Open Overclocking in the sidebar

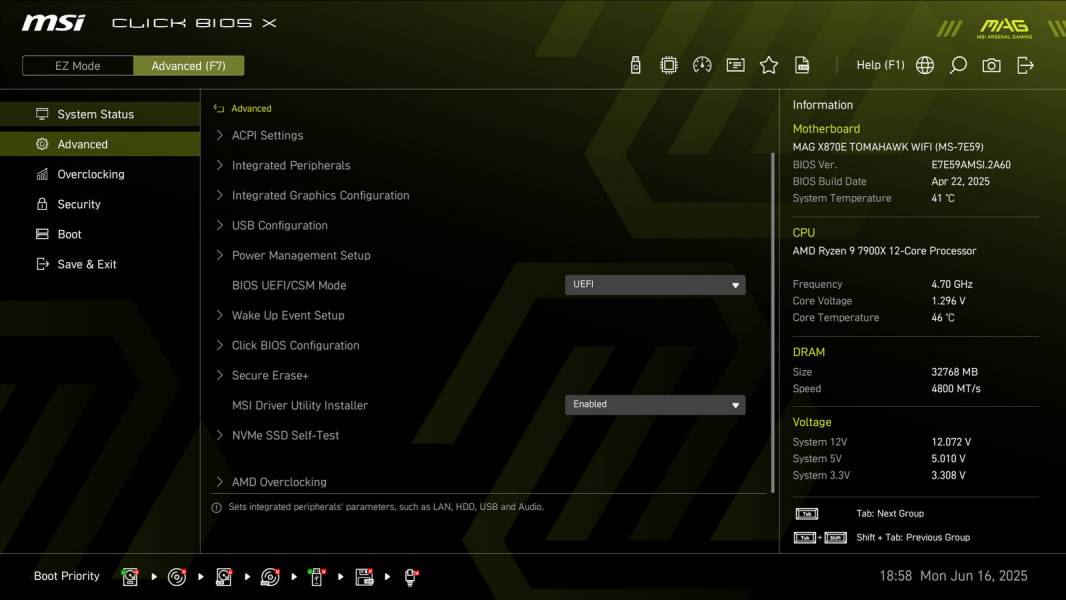(x=100, y=174)
